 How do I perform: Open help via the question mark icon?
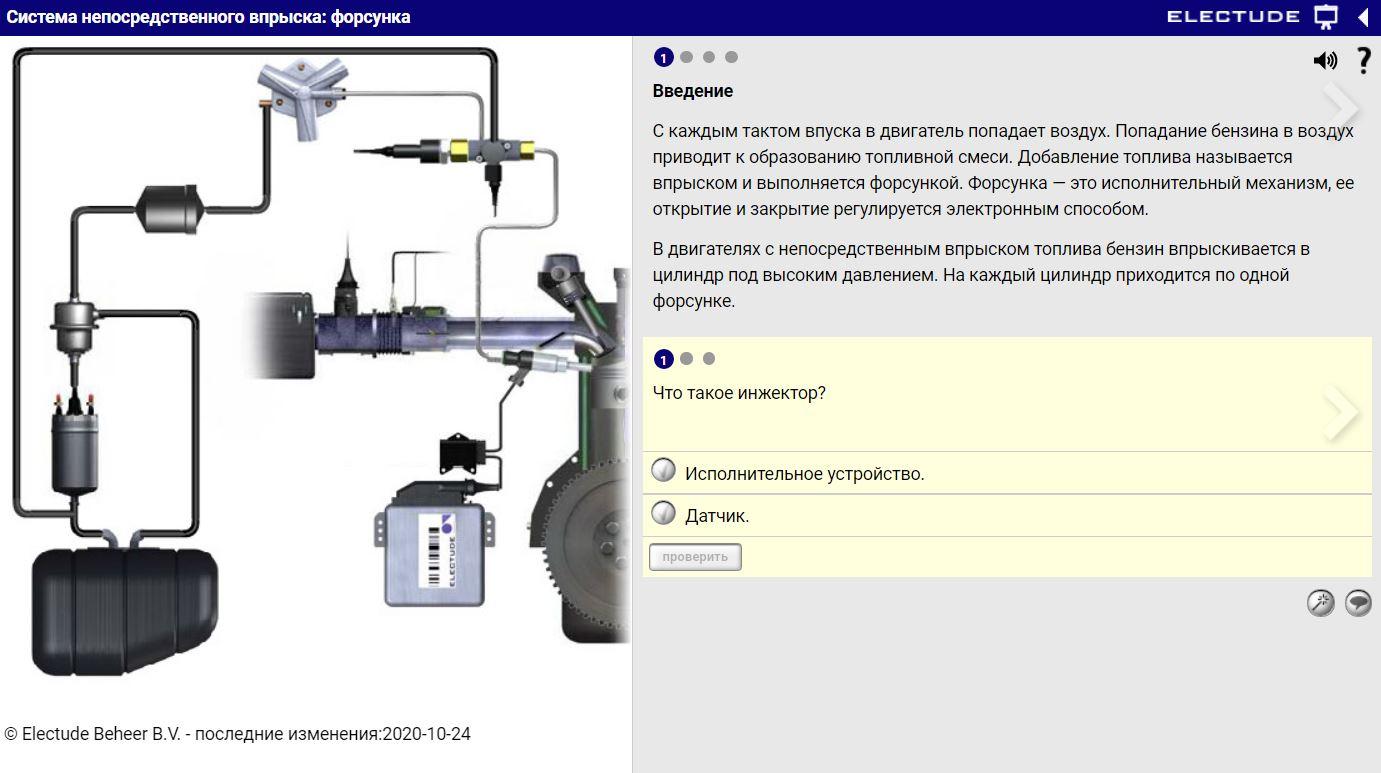coord(1363,61)
